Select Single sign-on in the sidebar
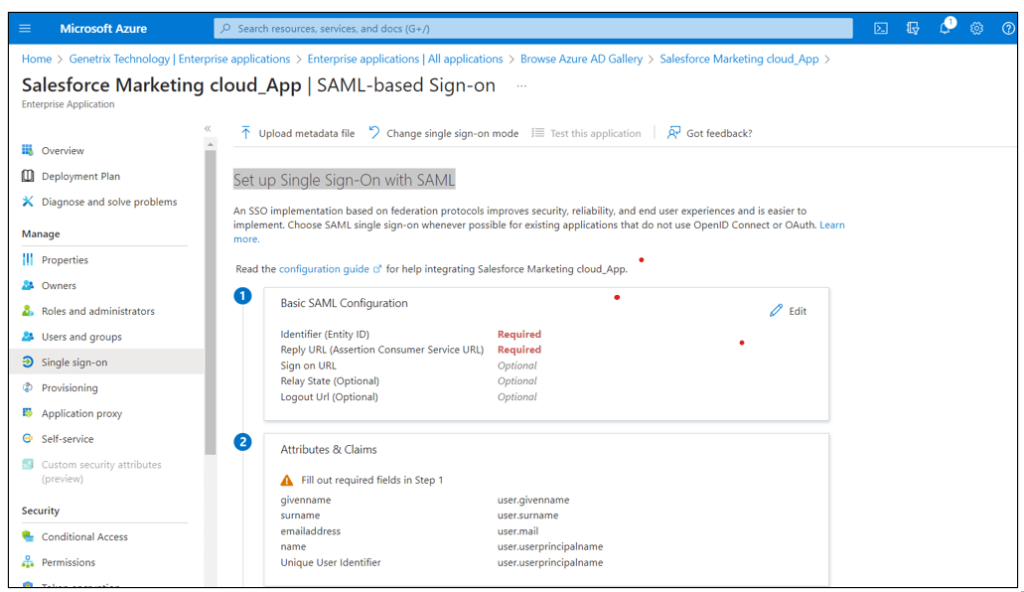This screenshot has height=592, width=1024. point(74,362)
